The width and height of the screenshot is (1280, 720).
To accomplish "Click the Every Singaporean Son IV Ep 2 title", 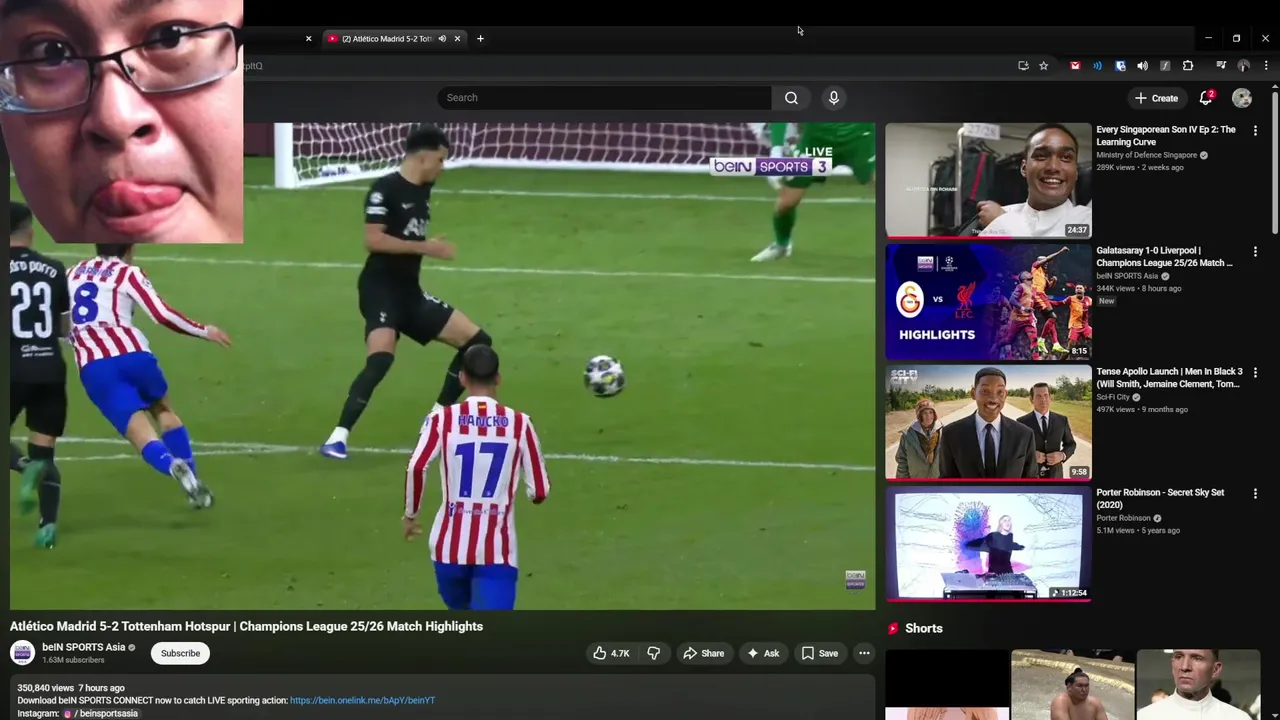I will (x=1166, y=136).
